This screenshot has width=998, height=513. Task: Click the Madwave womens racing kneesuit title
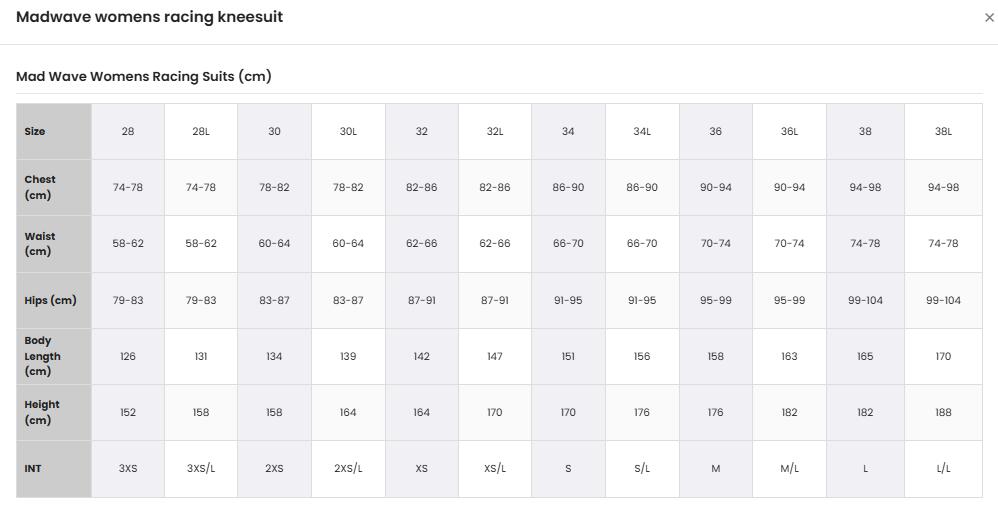[150, 17]
